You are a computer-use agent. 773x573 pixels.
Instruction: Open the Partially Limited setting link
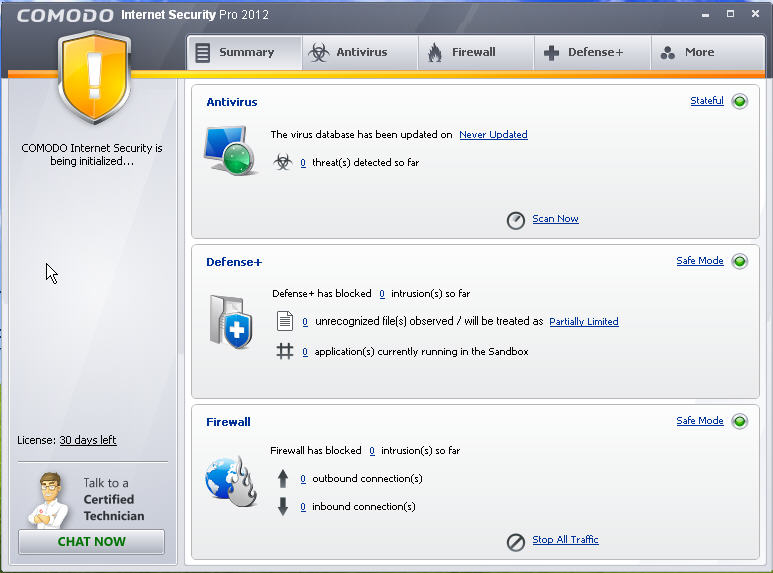point(584,322)
